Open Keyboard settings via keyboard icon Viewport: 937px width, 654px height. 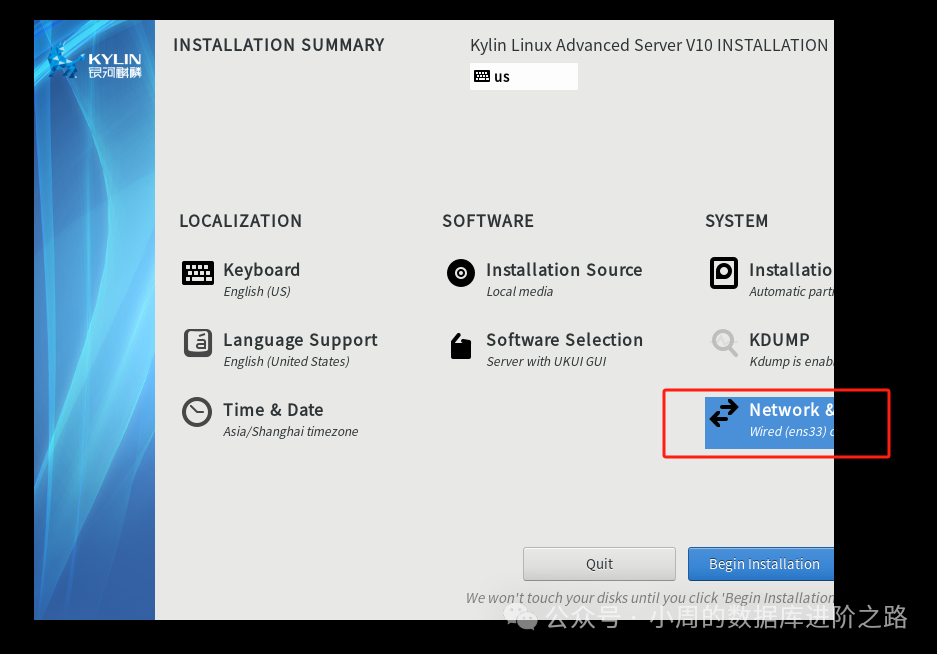[197, 272]
